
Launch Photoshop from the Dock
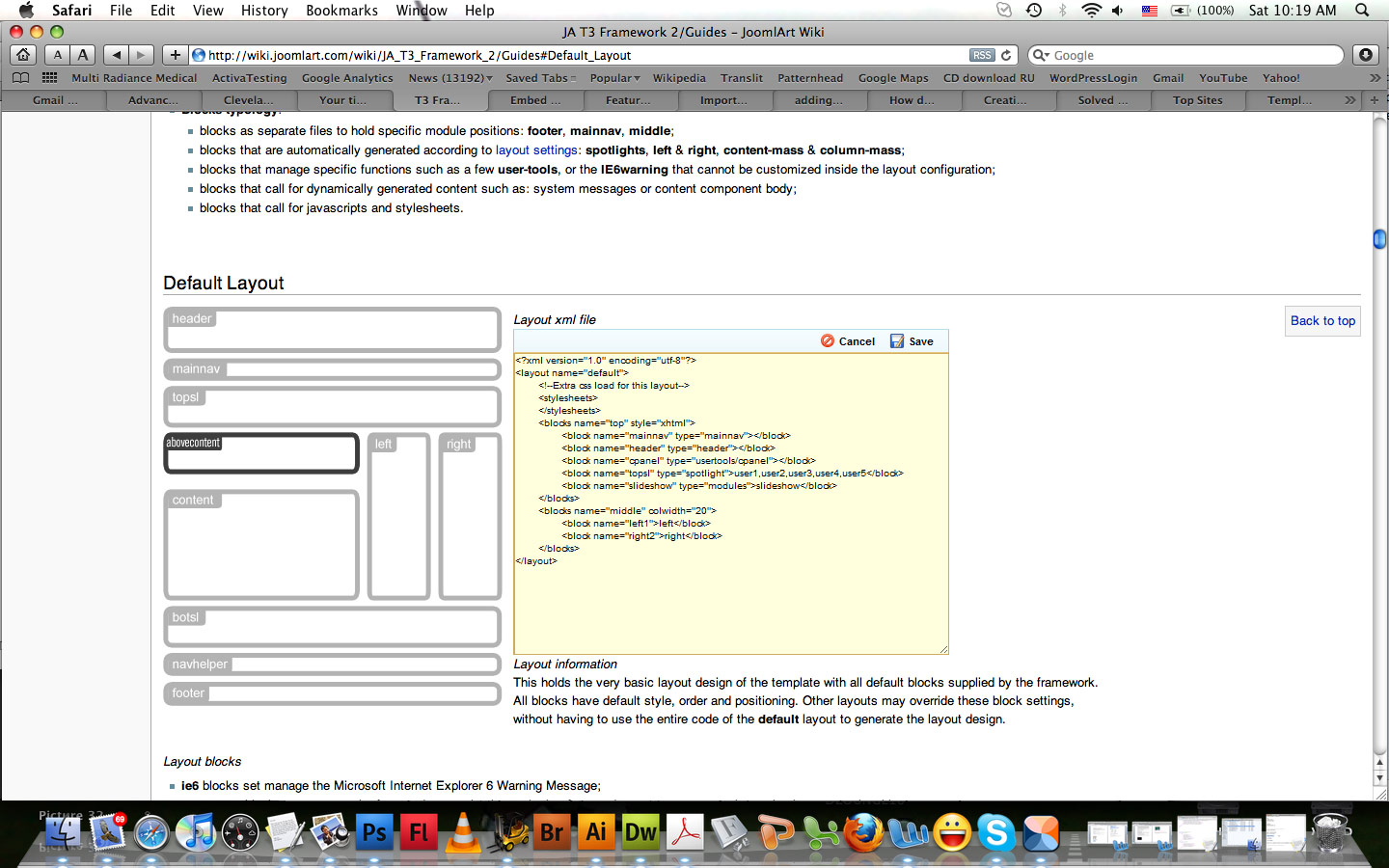(x=374, y=832)
